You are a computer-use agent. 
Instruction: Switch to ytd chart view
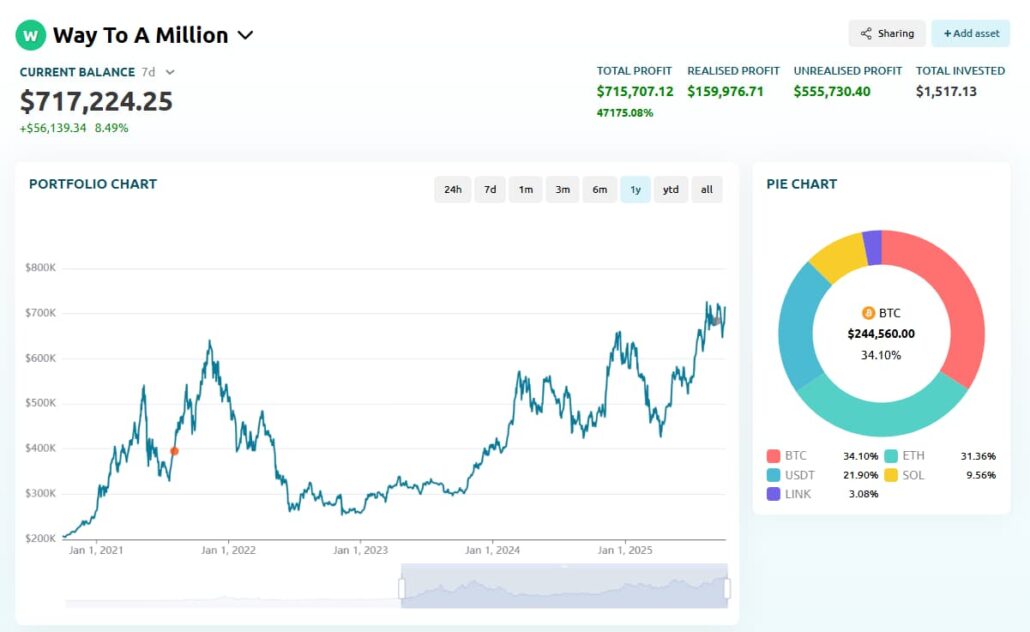pyautogui.click(x=671, y=189)
